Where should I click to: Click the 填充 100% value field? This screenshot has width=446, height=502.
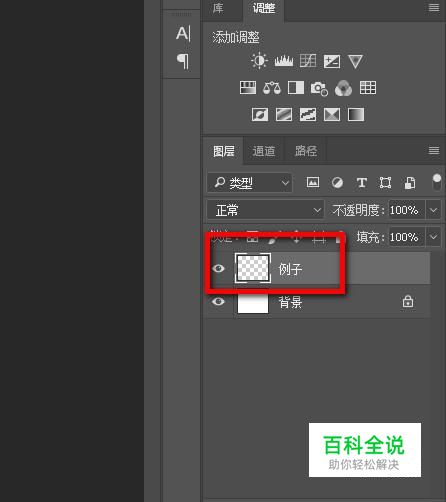(x=407, y=237)
